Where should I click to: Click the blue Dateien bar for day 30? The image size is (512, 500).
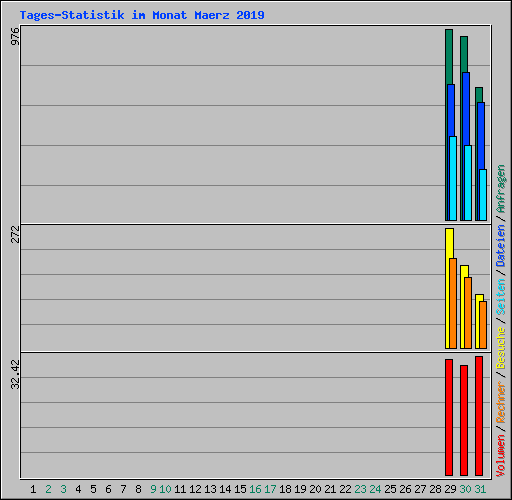(x=466, y=108)
